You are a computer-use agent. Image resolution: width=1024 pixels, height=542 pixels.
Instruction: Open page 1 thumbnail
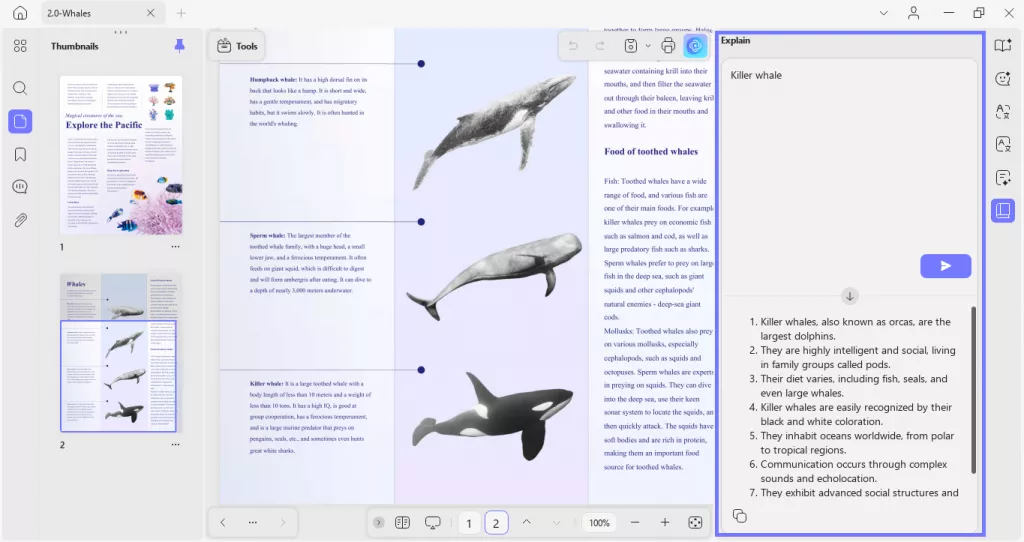(121, 155)
